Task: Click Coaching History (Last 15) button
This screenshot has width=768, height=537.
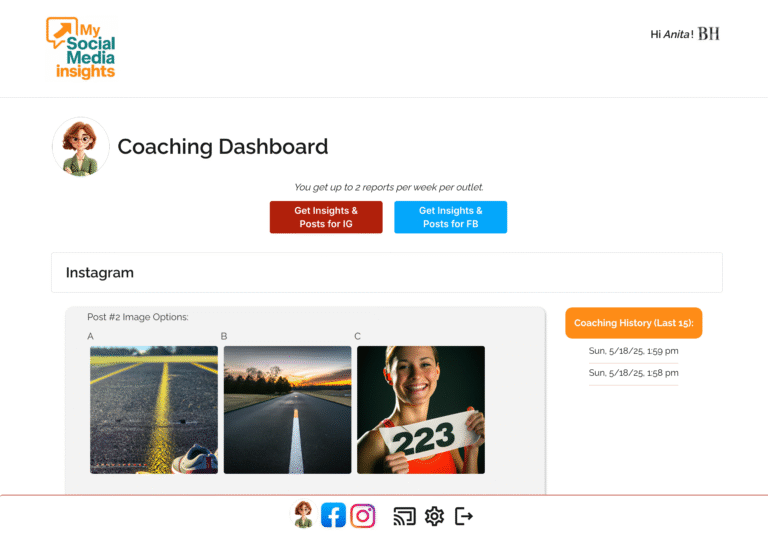Action: pyautogui.click(x=634, y=323)
